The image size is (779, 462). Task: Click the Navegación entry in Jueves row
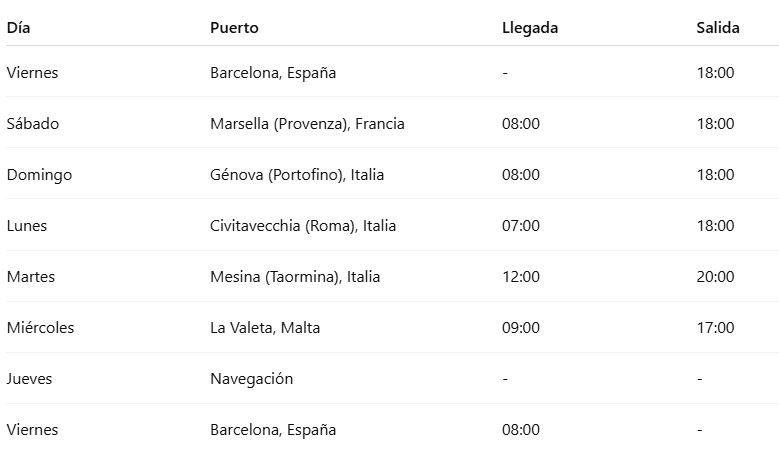(x=251, y=379)
